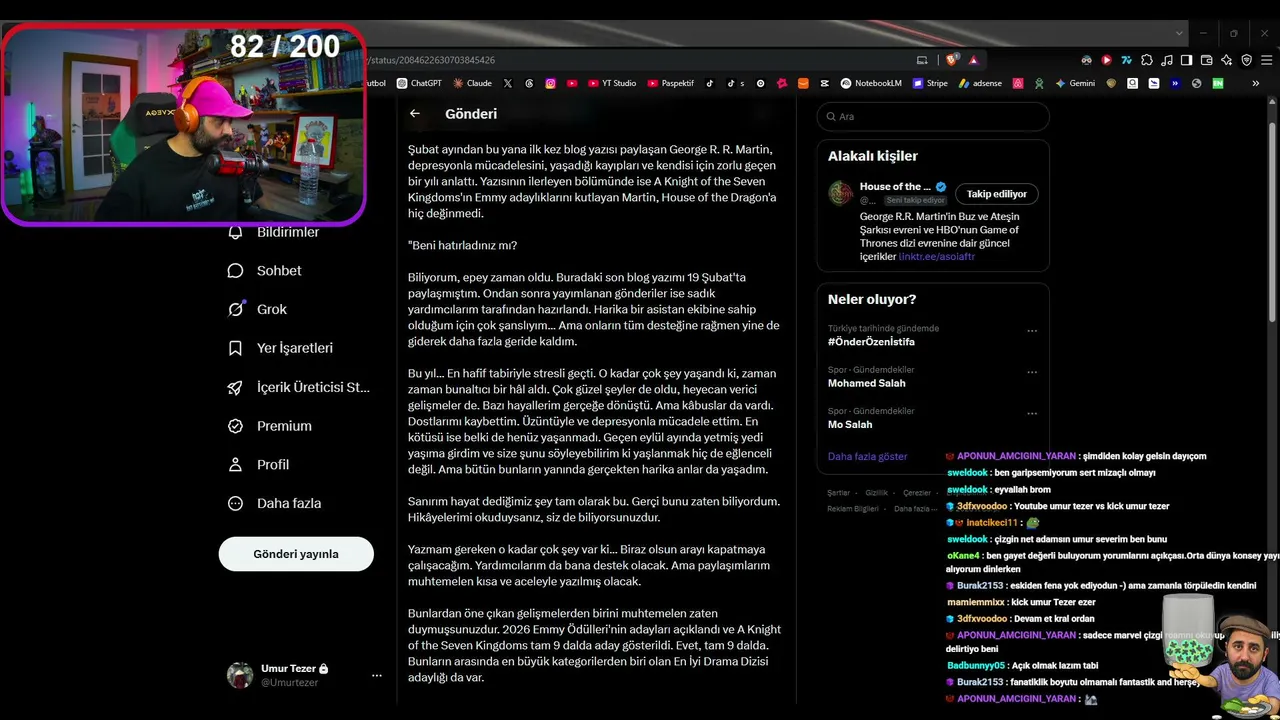Image resolution: width=1280 pixels, height=720 pixels.
Task: Open the NotebookLM bookmark
Action: pyautogui.click(x=871, y=83)
